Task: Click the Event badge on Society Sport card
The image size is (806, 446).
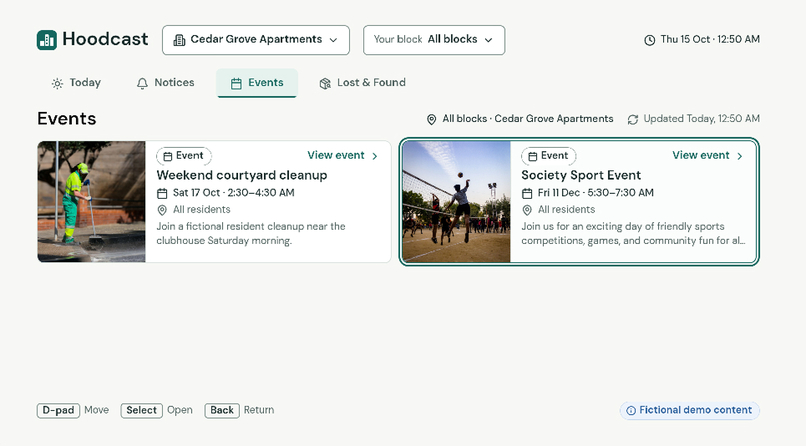Action: [x=549, y=156]
